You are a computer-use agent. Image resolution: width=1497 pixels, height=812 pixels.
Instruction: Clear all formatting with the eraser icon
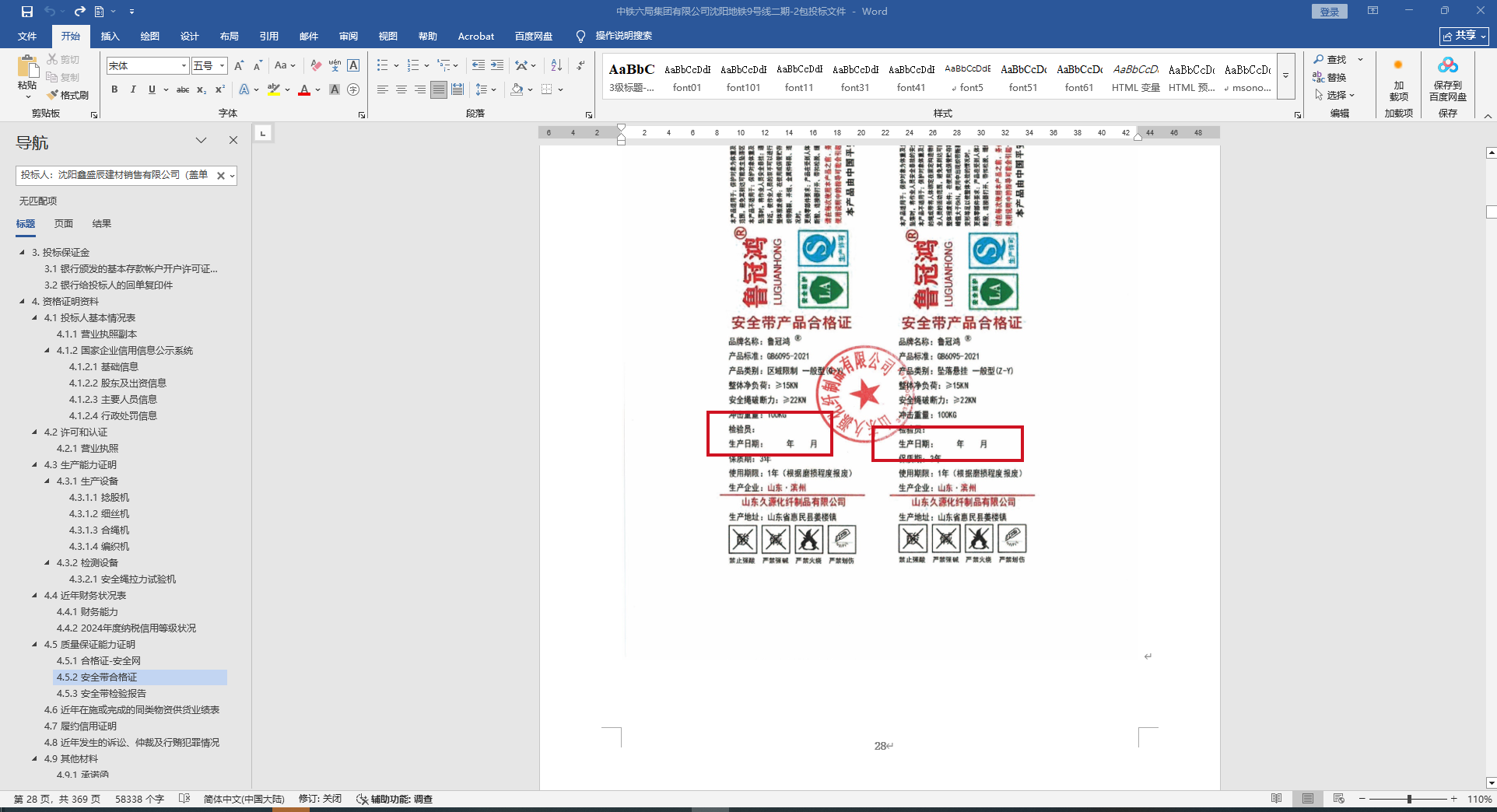(316, 66)
